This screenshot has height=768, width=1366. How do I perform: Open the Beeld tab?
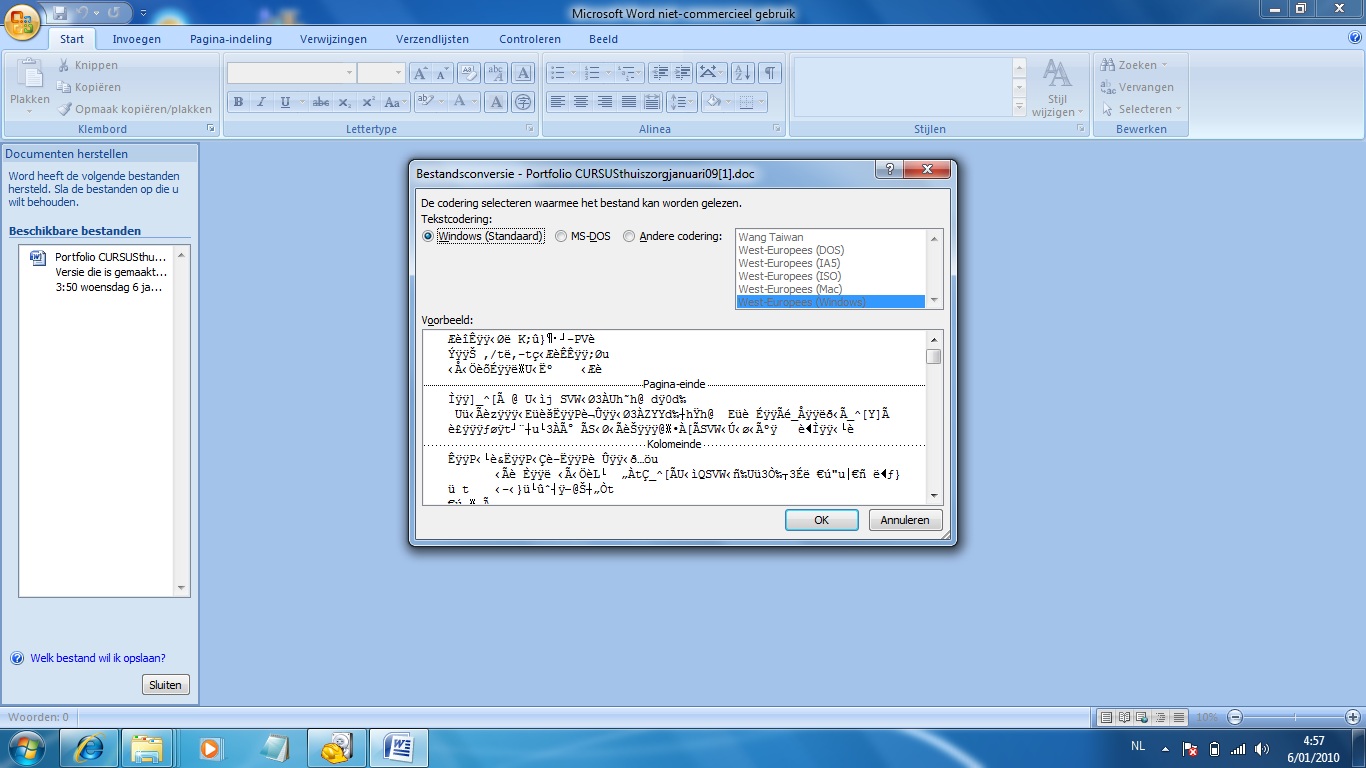[603, 39]
